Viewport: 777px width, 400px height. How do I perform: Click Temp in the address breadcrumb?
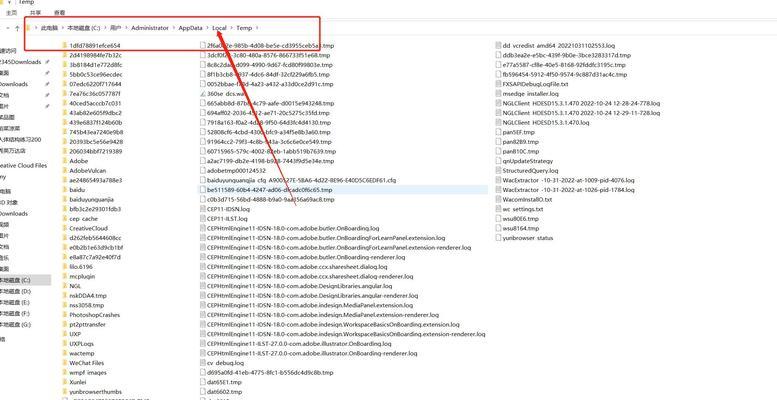coord(244,28)
